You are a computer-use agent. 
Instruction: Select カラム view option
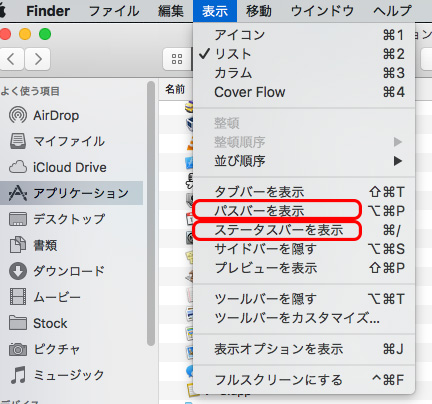[304, 73]
